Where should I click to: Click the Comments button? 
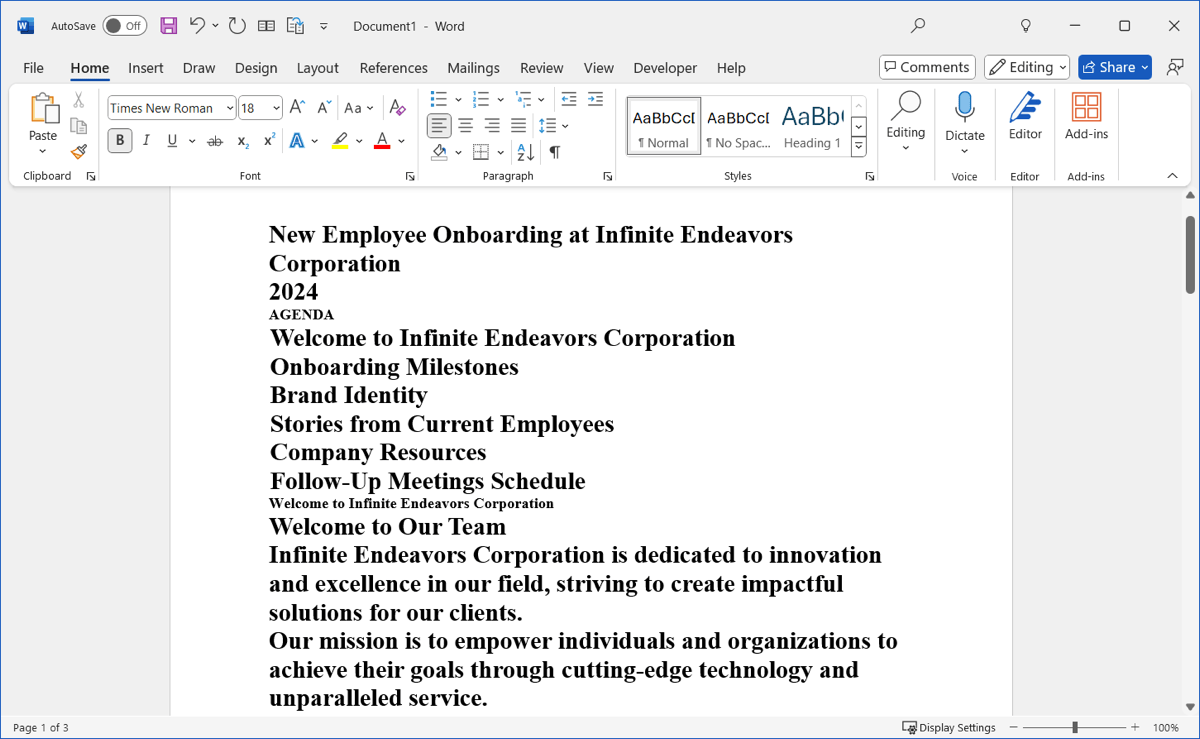tap(927, 67)
